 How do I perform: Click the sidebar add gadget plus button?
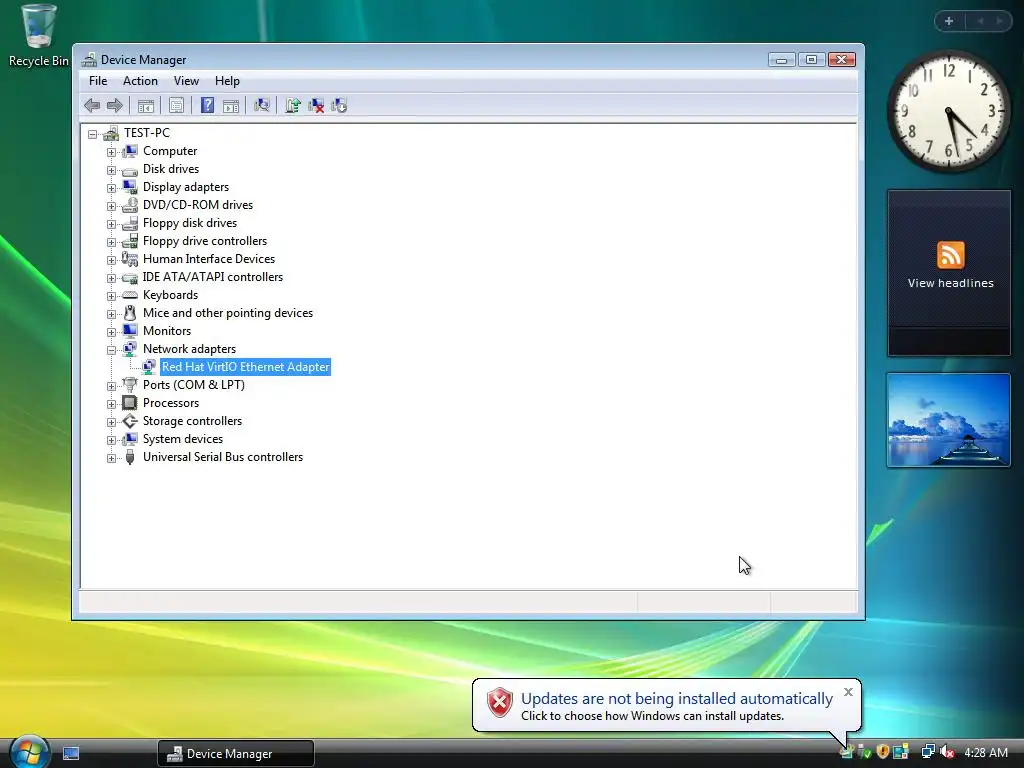949,21
